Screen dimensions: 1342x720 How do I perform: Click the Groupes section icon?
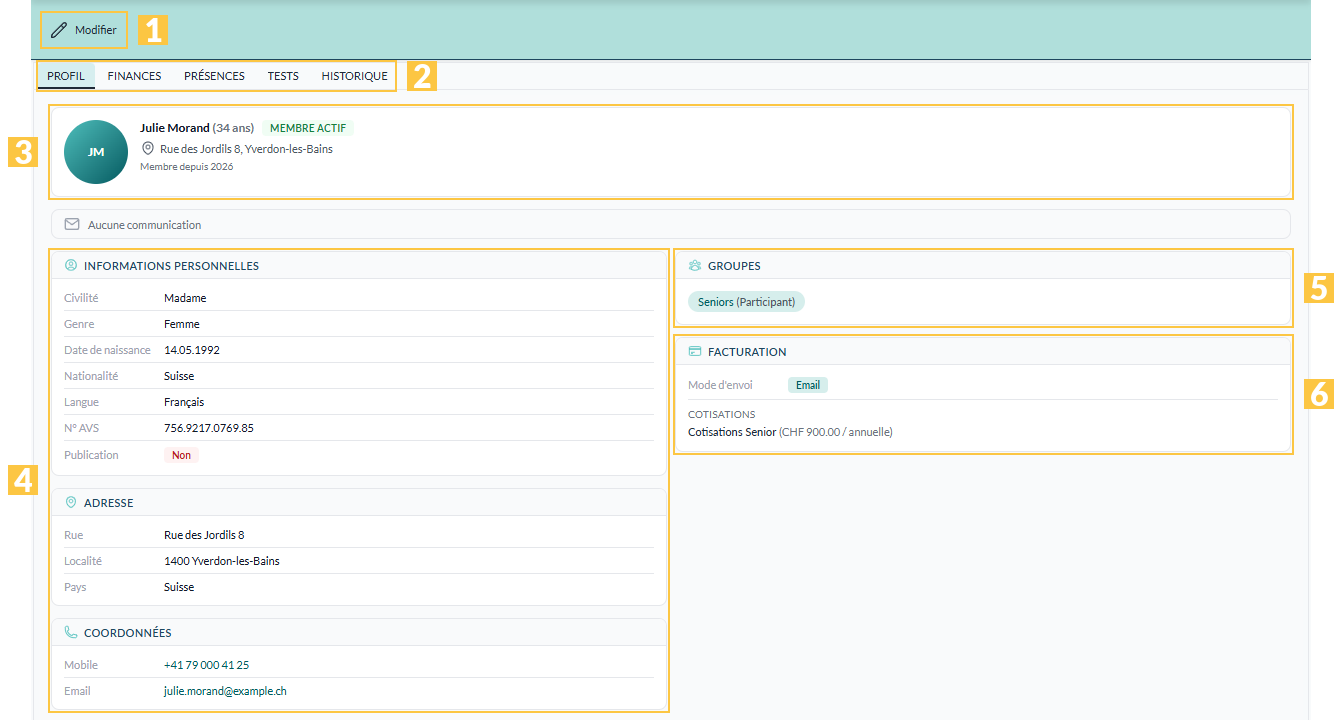pos(695,266)
